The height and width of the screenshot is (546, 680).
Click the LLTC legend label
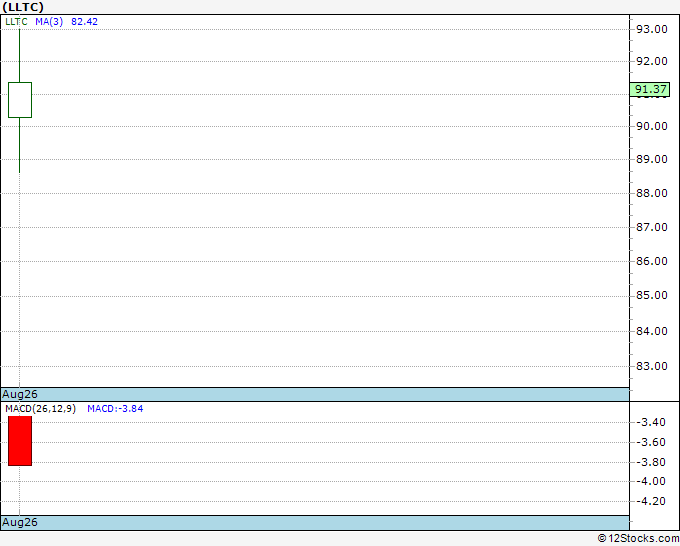point(16,22)
